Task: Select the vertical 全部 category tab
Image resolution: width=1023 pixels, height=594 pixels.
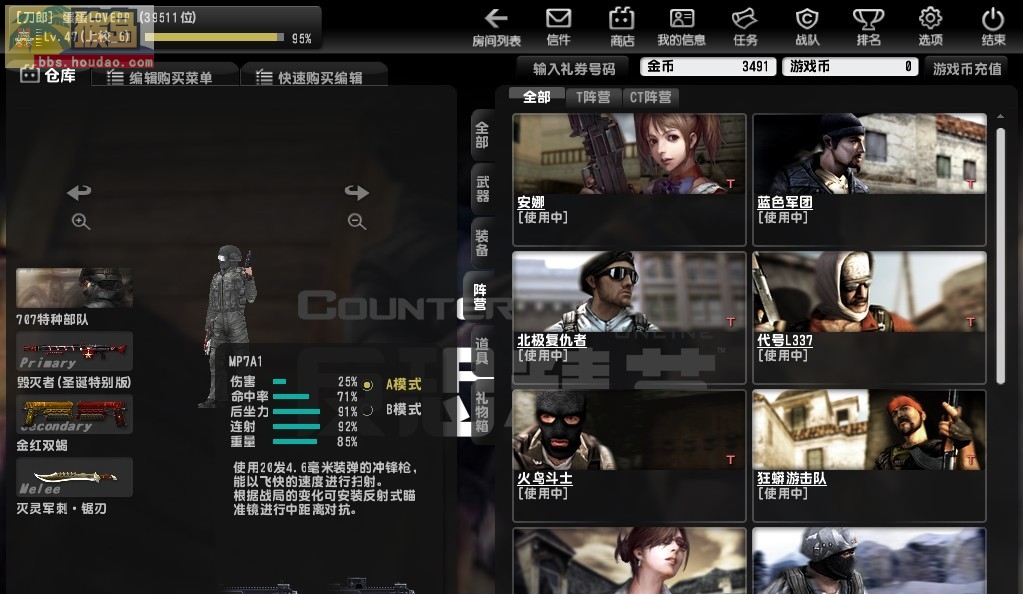Action: [482, 135]
